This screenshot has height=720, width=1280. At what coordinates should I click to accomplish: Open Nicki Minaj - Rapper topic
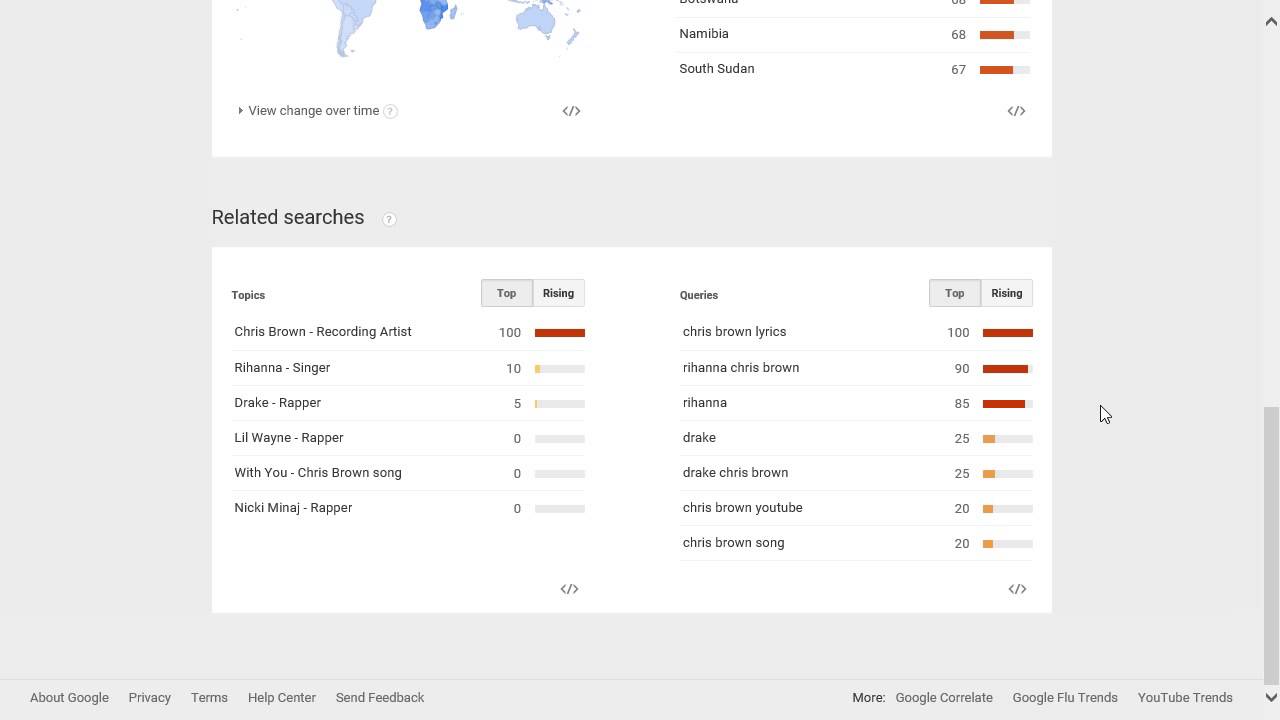(293, 508)
